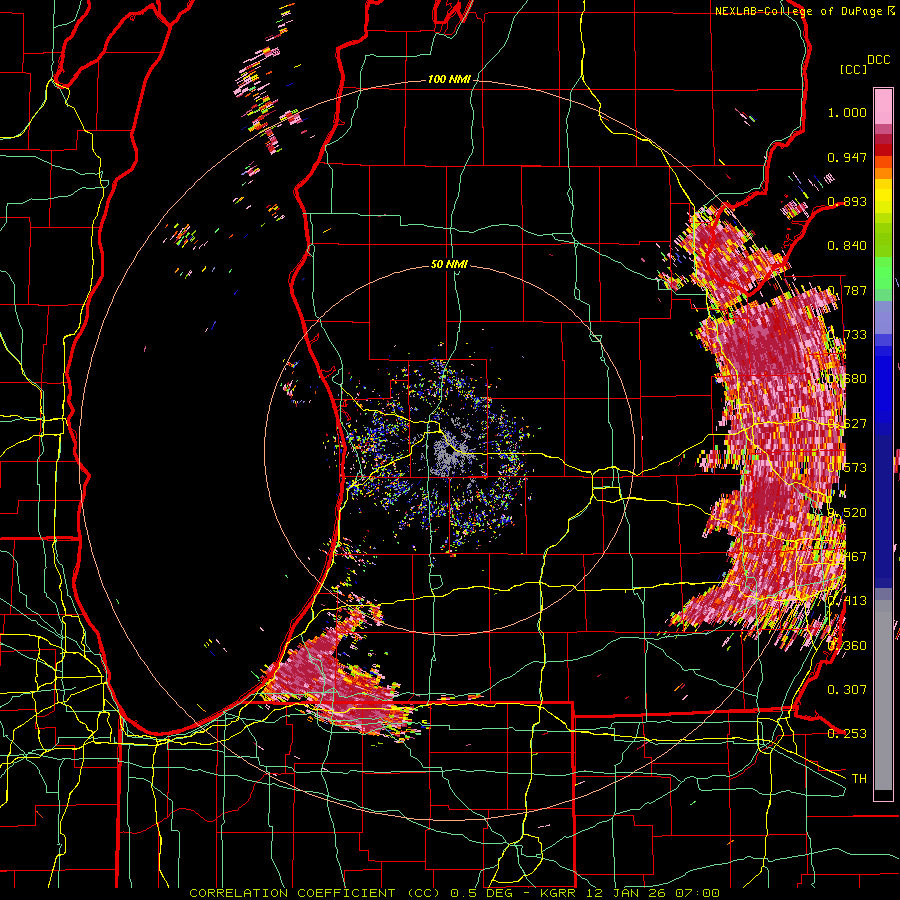Click the 100 NMI range ring label
900x900 pixels.
pos(448,79)
